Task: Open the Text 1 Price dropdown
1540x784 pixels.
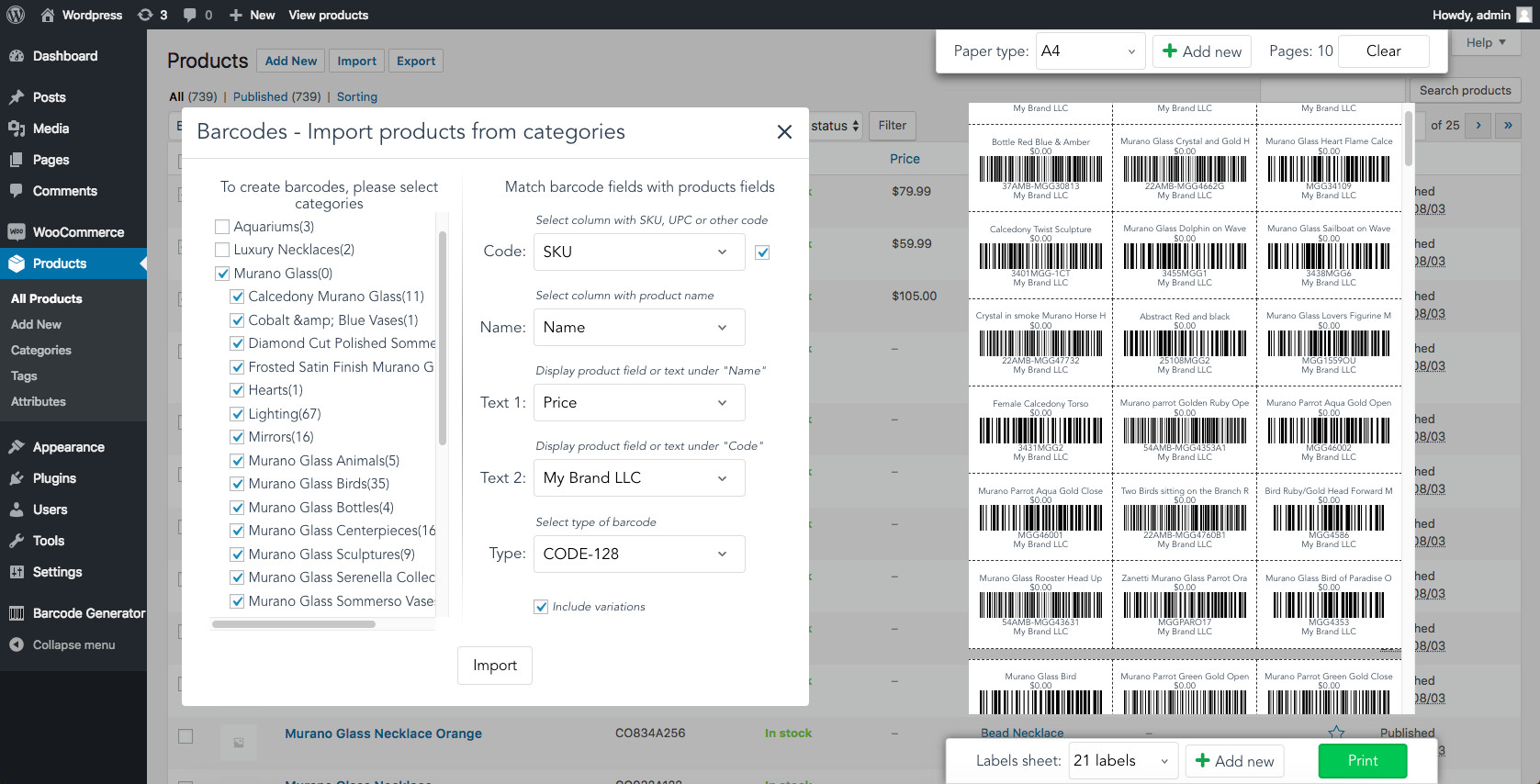Action: (x=639, y=402)
